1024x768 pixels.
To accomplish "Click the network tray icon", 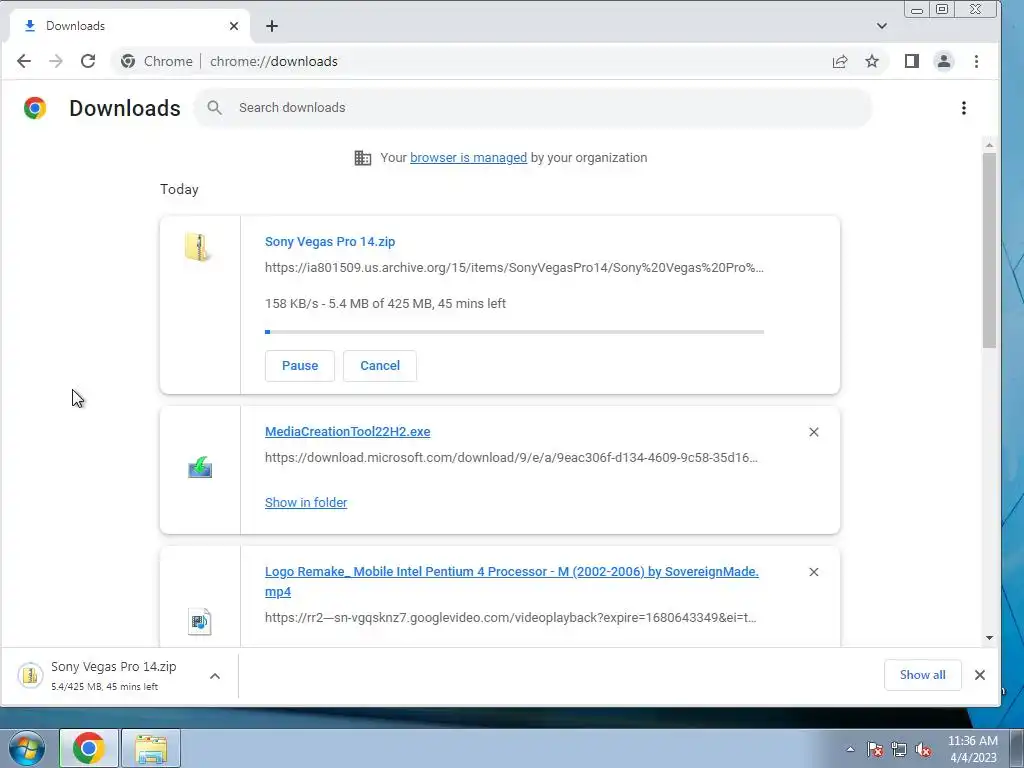I will (899, 750).
